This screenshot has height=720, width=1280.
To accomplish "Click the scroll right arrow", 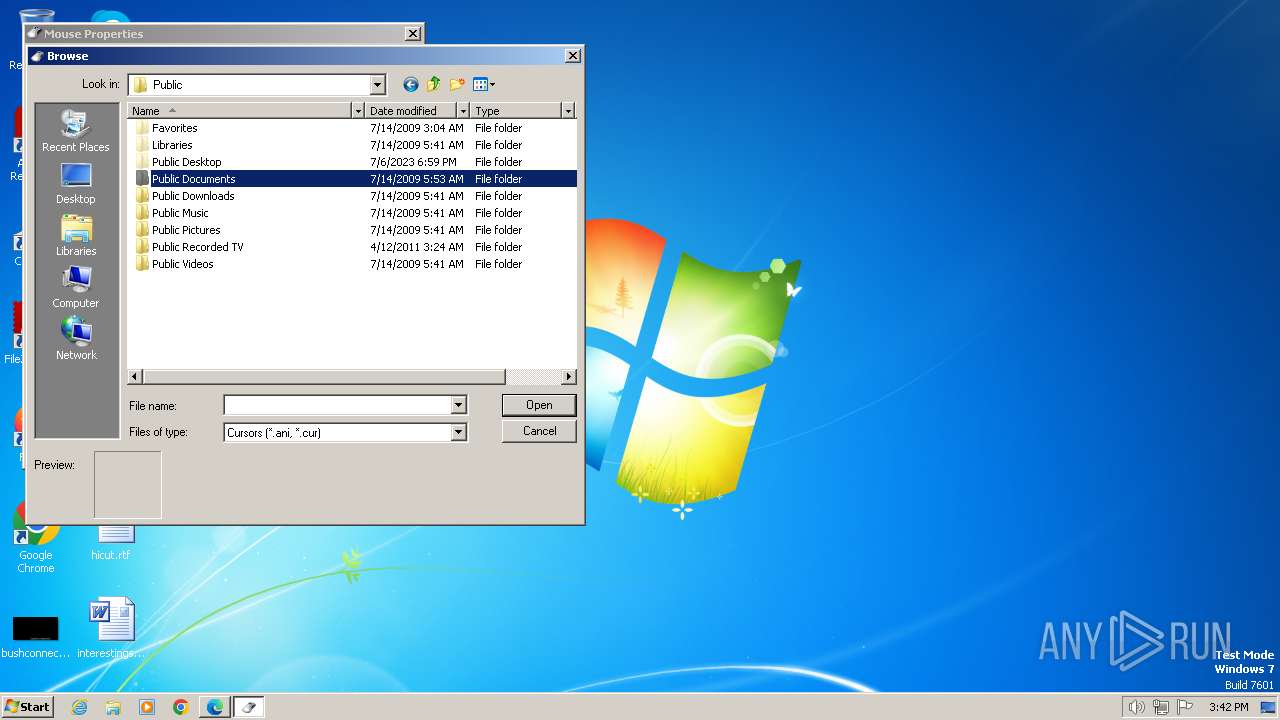I will 568,377.
